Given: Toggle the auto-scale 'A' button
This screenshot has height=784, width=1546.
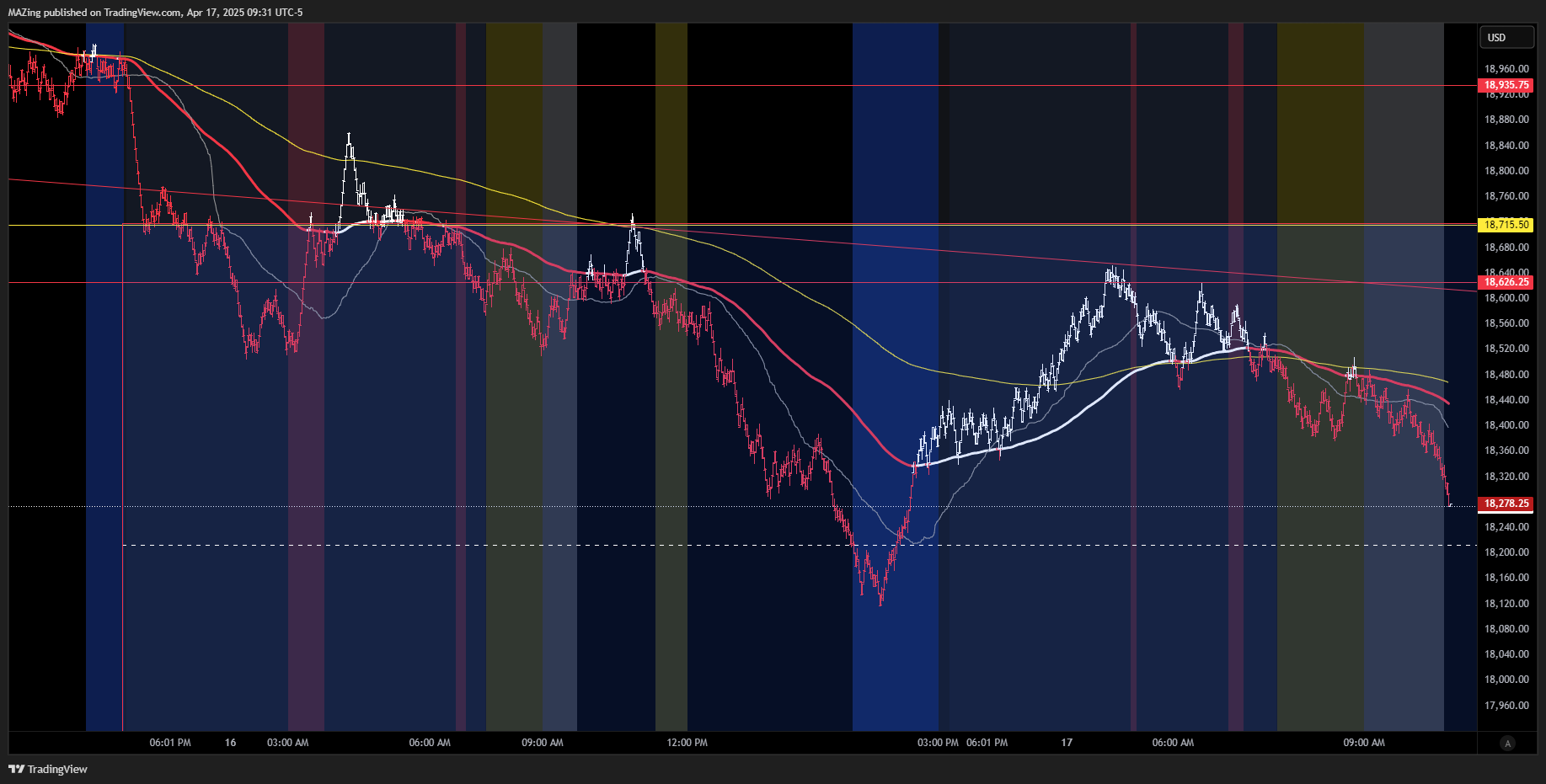Looking at the screenshot, I should (1507, 743).
